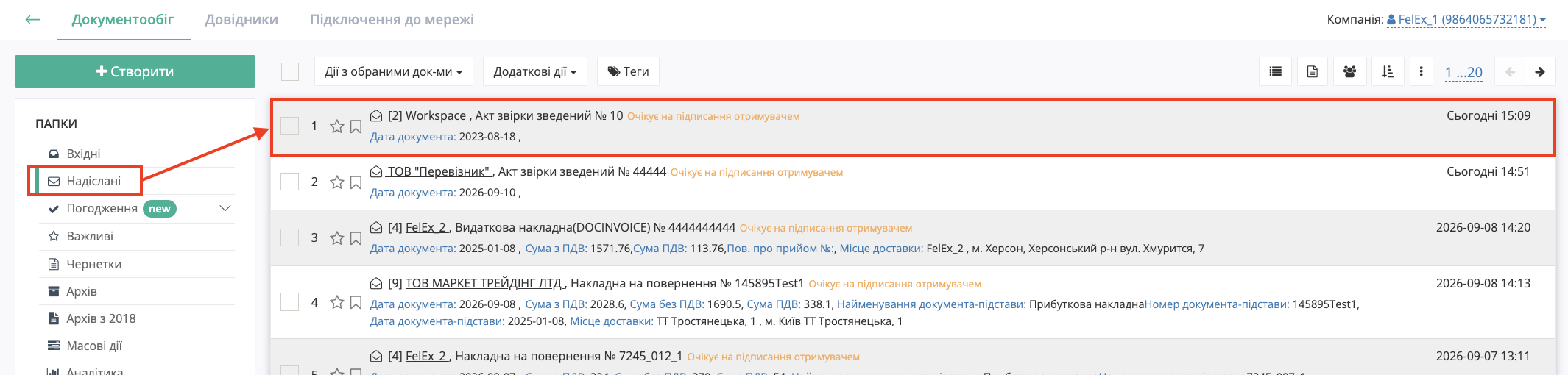Switch to Підключення до мережі tab

pyautogui.click(x=392, y=20)
